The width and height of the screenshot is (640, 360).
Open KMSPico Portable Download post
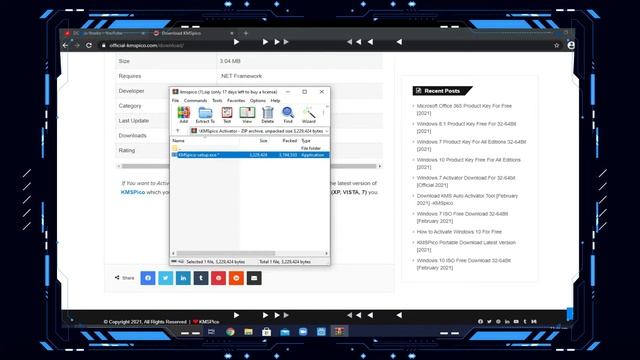coord(466,246)
